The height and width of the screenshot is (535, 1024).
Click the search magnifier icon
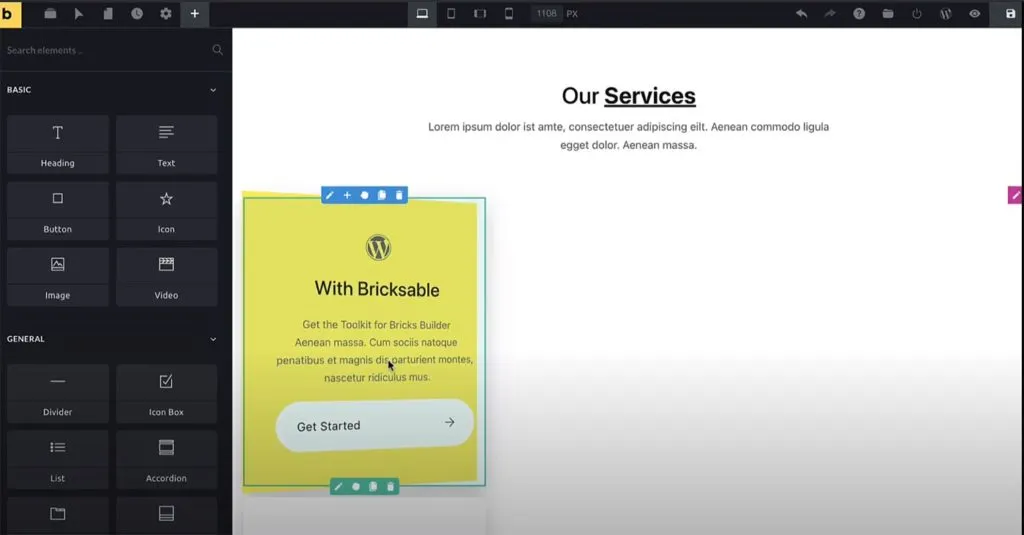(x=217, y=50)
